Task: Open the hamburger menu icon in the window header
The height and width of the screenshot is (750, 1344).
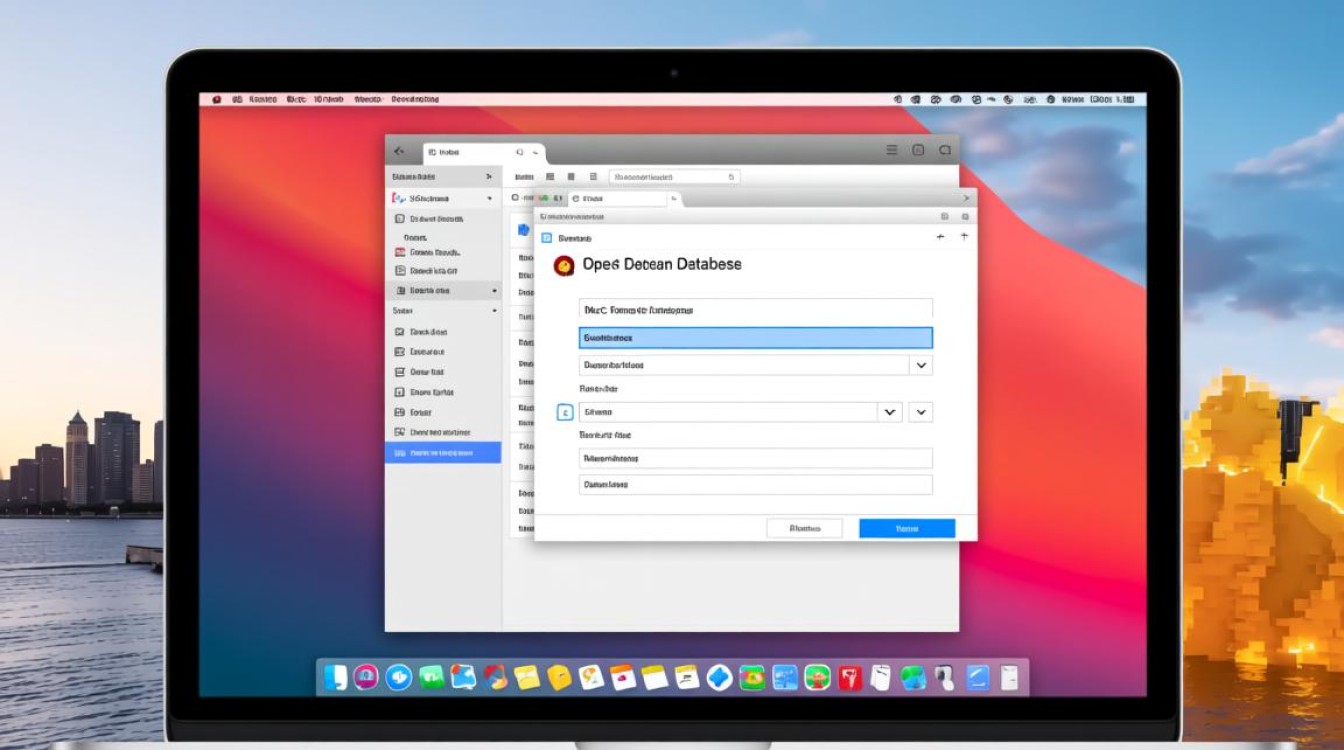Action: tap(892, 150)
